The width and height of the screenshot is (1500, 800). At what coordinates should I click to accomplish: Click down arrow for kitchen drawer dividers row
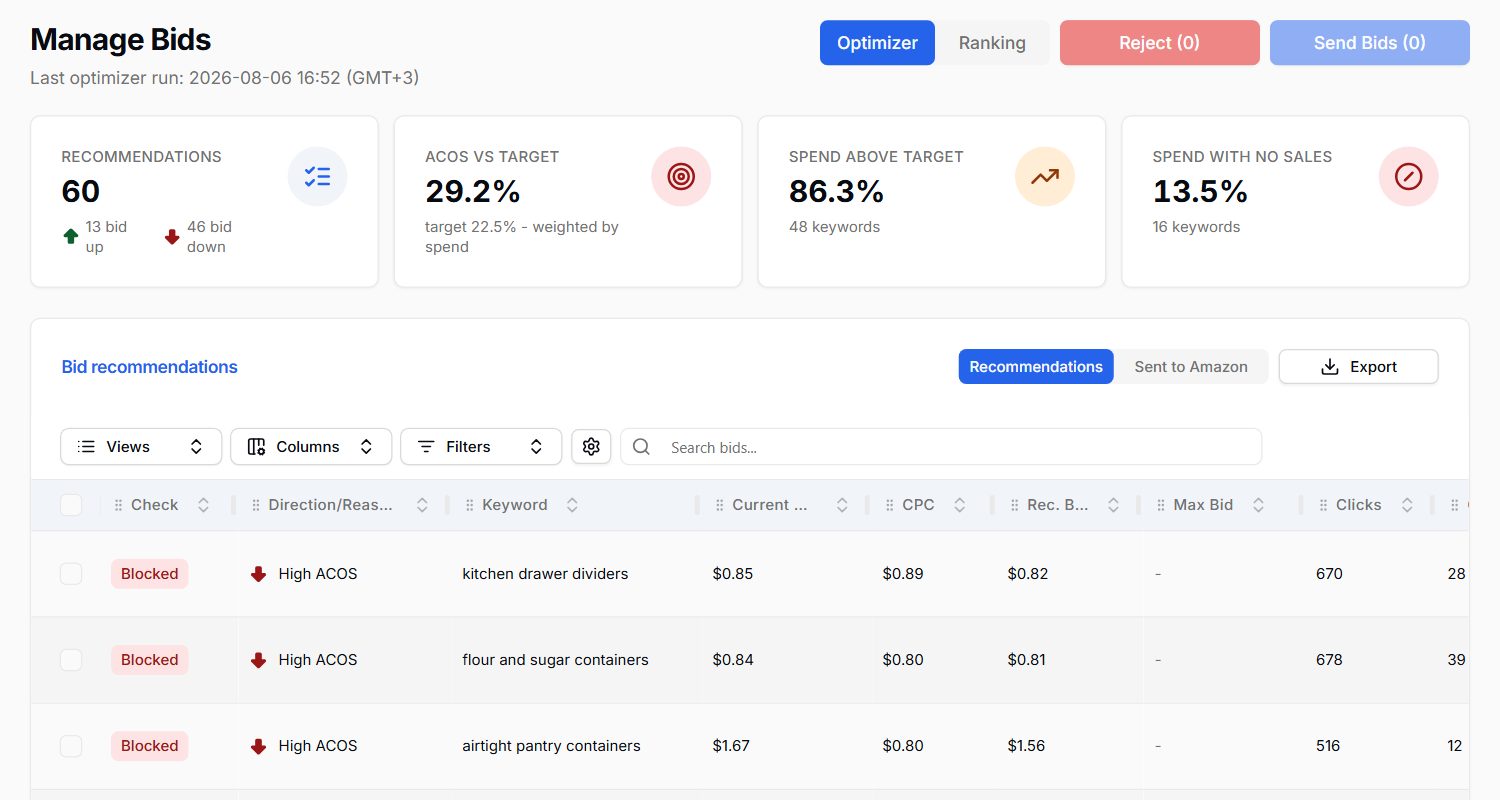pos(258,574)
